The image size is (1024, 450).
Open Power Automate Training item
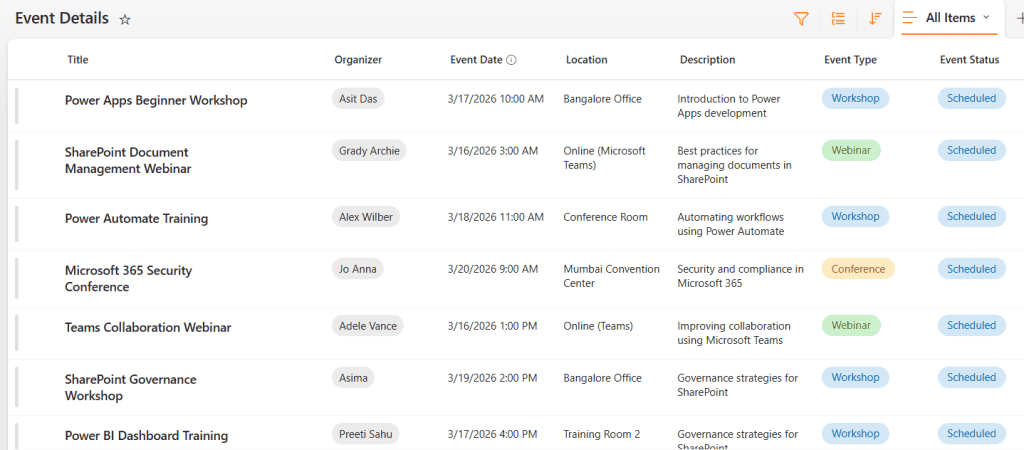tap(136, 219)
